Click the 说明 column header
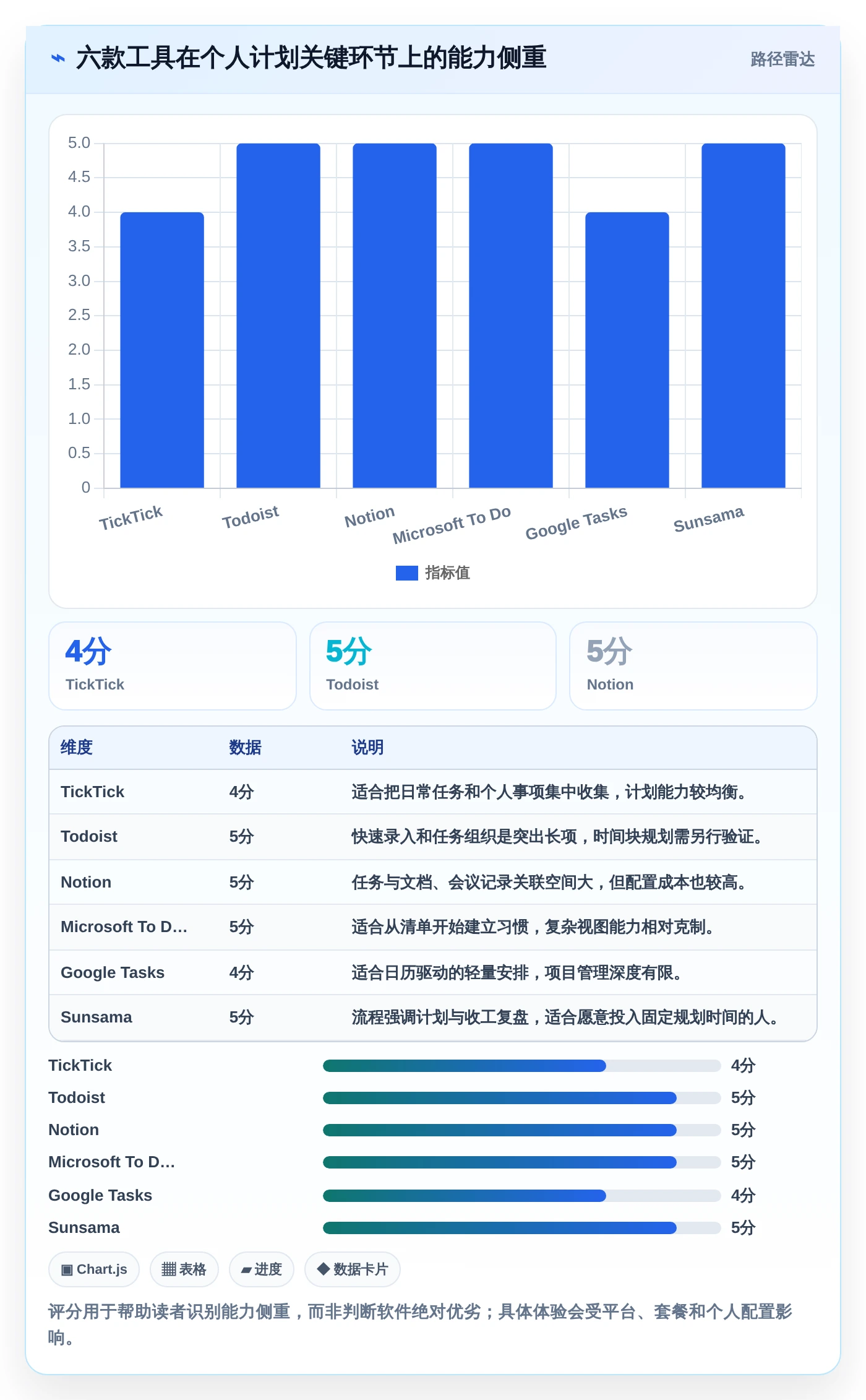Viewport: 866px width, 1400px height. pyautogui.click(x=367, y=748)
